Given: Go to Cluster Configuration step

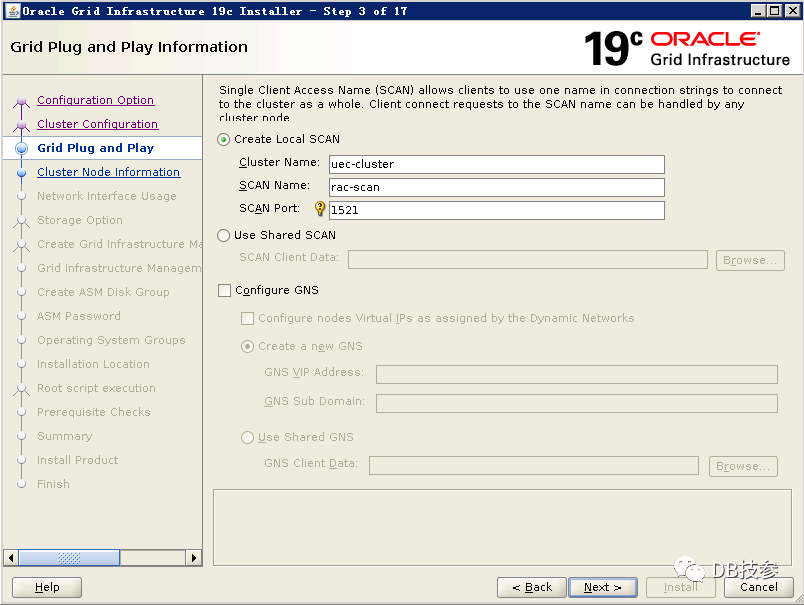Looking at the screenshot, I should coord(97,124).
